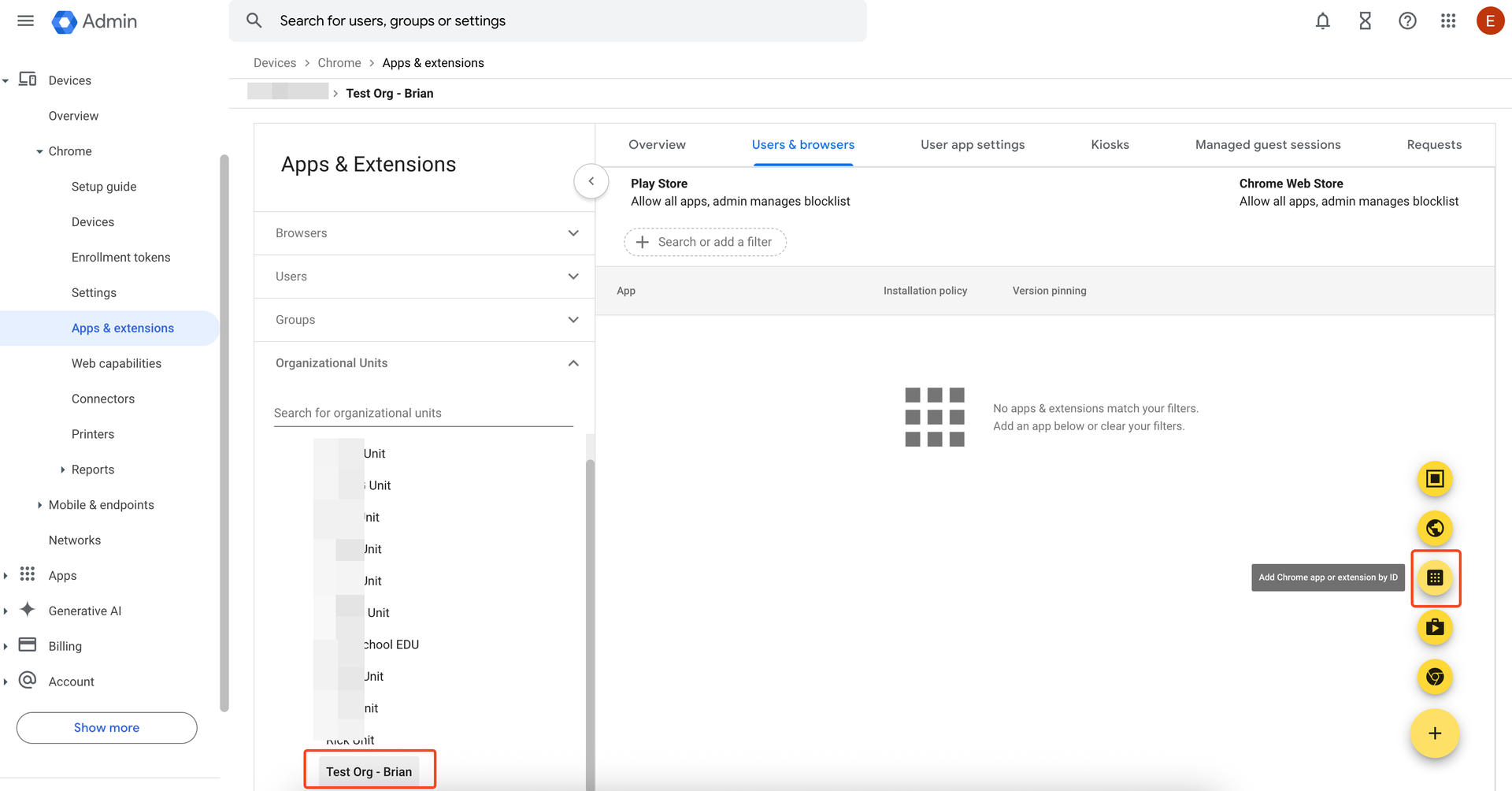Image resolution: width=1512 pixels, height=791 pixels.
Task: Open Devices Overview in sidebar
Action: [x=73, y=116]
